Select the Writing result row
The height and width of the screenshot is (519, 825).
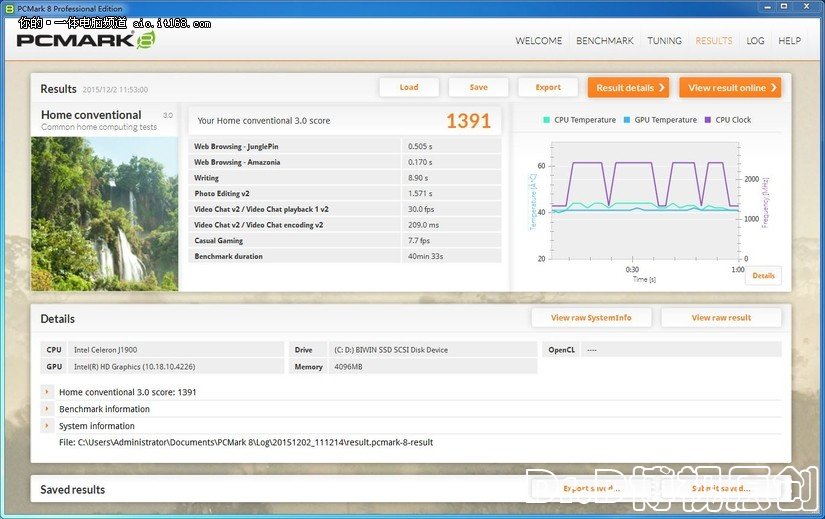[x=345, y=178]
